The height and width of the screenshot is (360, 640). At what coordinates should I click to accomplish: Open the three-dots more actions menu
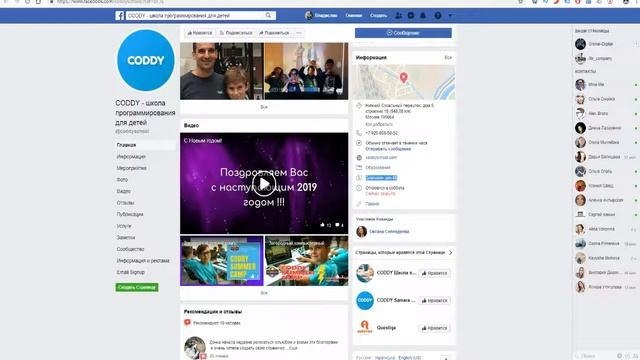[x=299, y=33]
